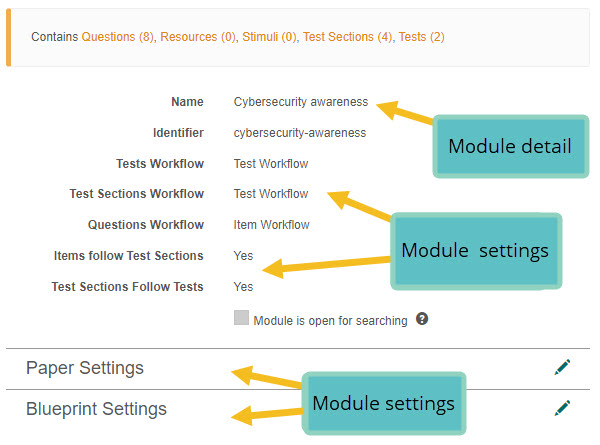Click the Blueprint Settings pencil edit icon
Image resolution: width=600 pixels, height=445 pixels.
[x=562, y=408]
